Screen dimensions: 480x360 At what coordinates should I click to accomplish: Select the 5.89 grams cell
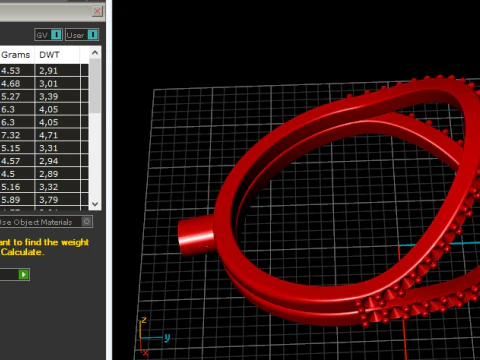point(17,200)
